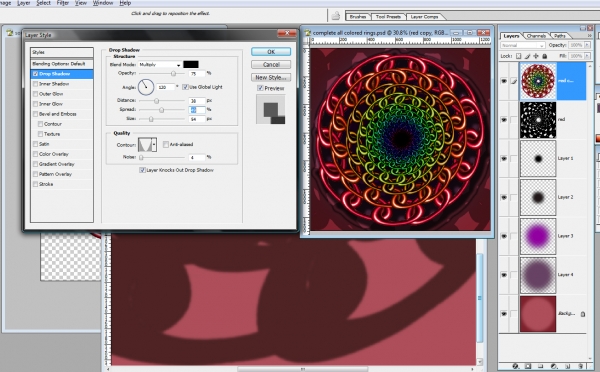Hide the red layer eye
600x372 pixels.
pos(504,120)
